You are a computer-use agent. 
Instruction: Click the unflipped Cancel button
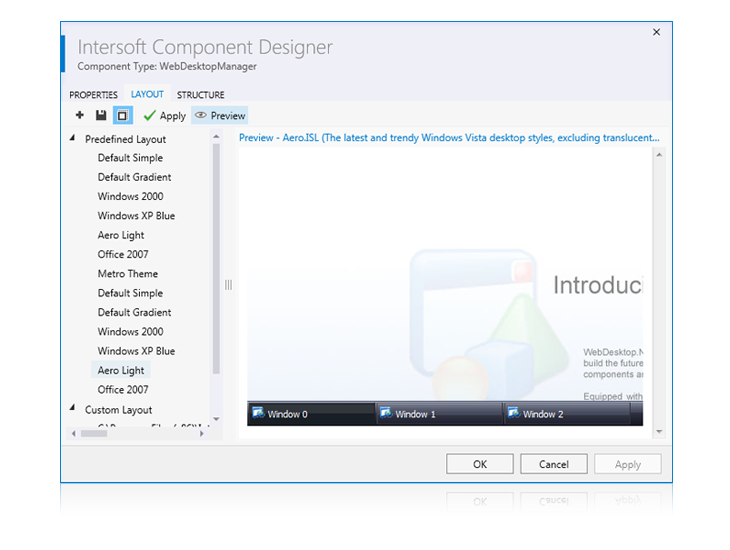click(553, 464)
